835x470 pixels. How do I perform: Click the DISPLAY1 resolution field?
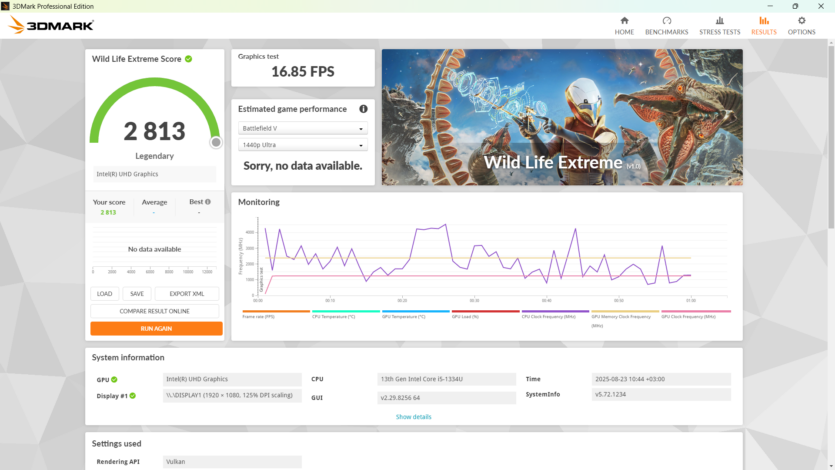232,395
